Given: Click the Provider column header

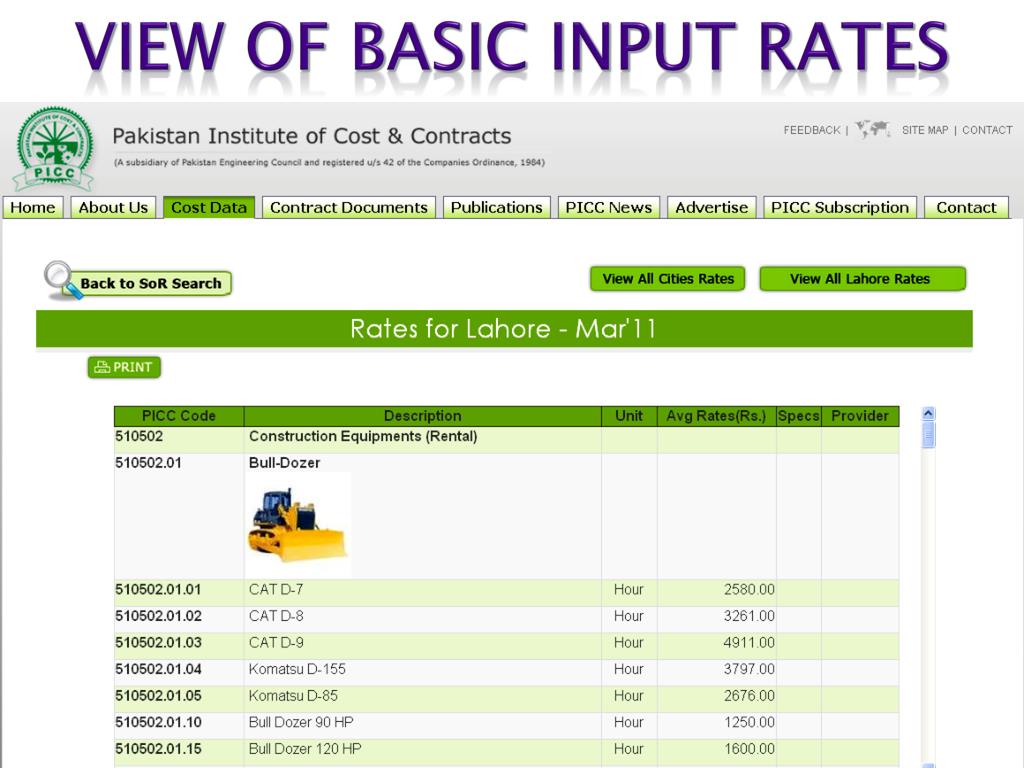Looking at the screenshot, I should 860,416.
